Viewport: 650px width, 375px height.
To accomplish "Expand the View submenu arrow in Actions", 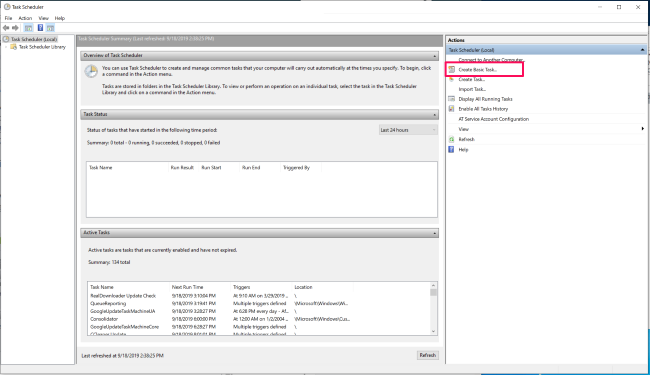I will pyautogui.click(x=643, y=129).
